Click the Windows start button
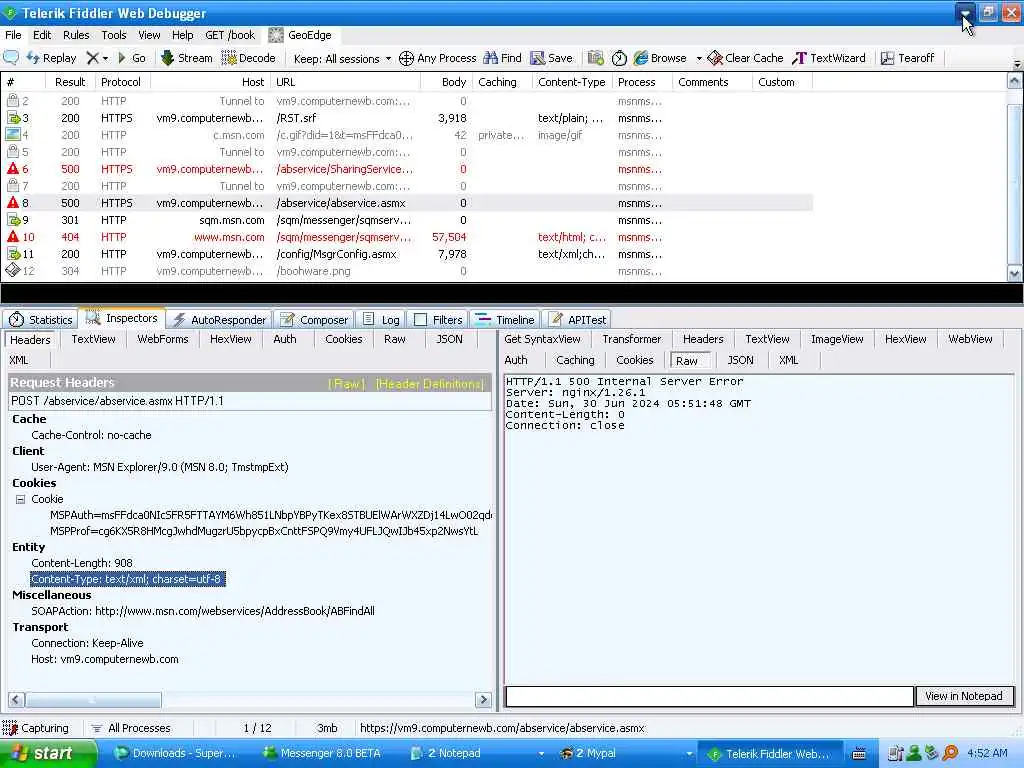The height and width of the screenshot is (768, 1024). 48,754
